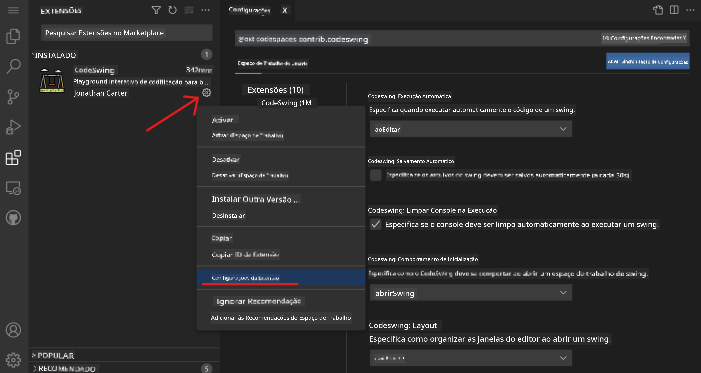Image resolution: width=701 pixels, height=373 pixels.
Task: Toggle the Codeswing auto-save checkbox
Action: pos(376,175)
